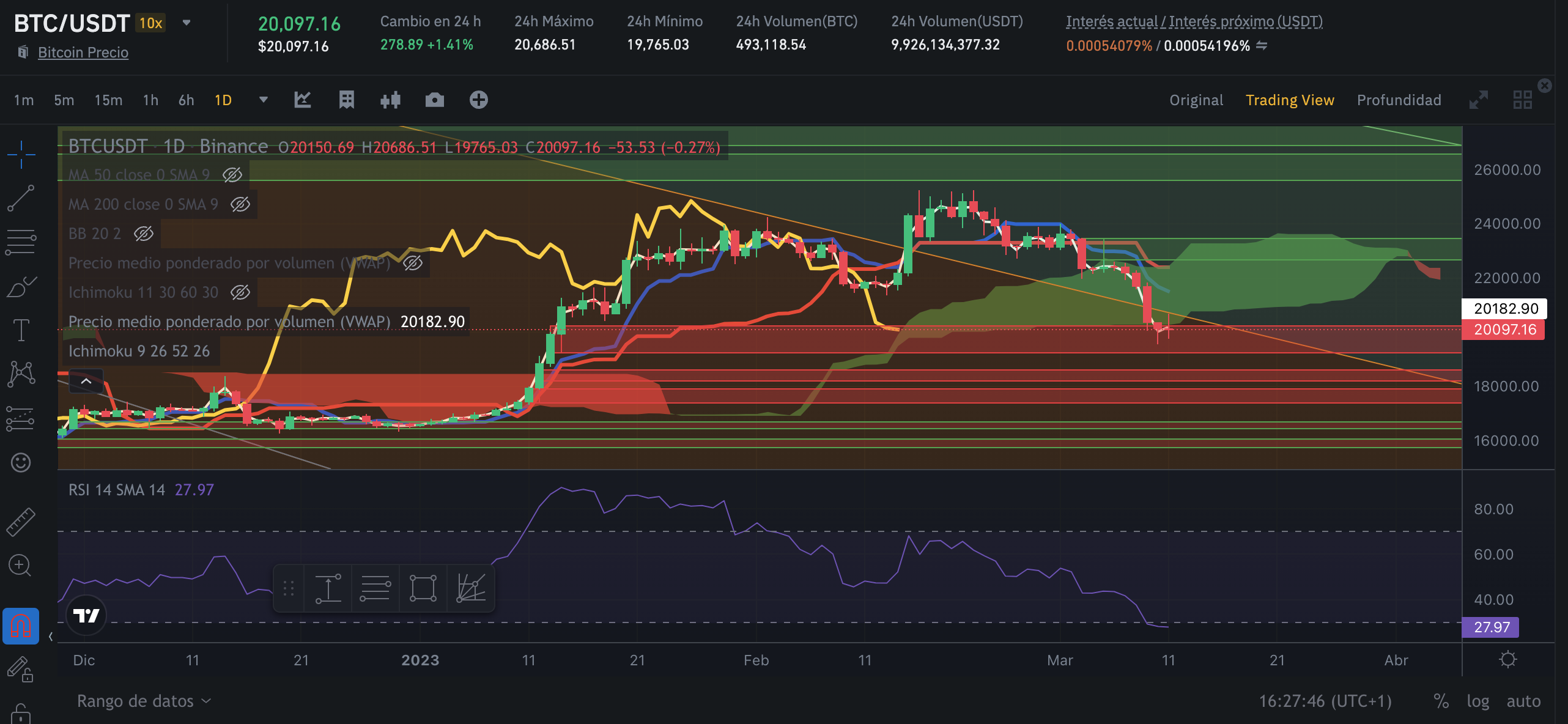Viewport: 1568px width, 724px height.
Task: Toggle visibility of BB 20 2 indicator
Action: coord(144,234)
